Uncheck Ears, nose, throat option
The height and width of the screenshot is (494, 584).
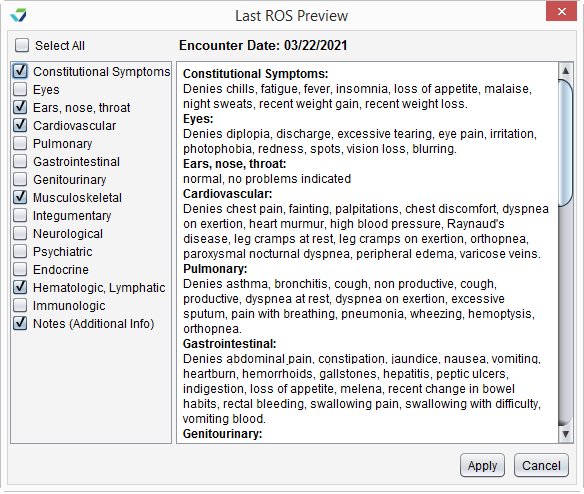20,107
